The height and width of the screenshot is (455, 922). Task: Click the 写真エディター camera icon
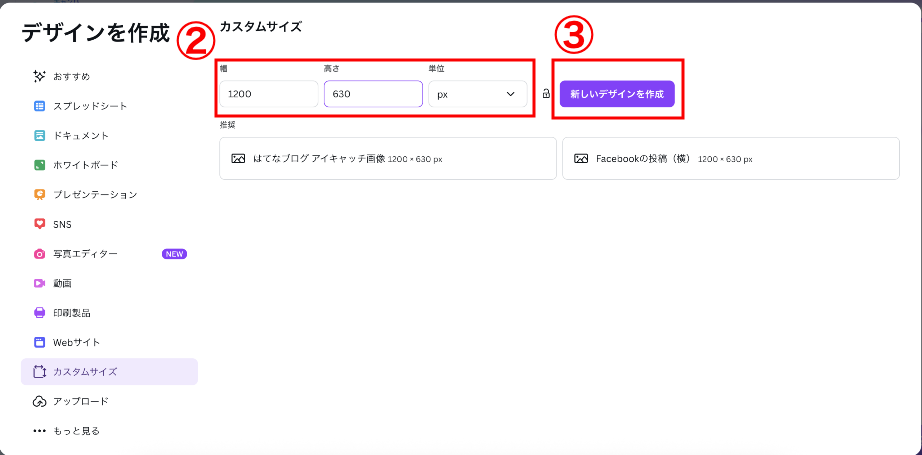[40, 254]
